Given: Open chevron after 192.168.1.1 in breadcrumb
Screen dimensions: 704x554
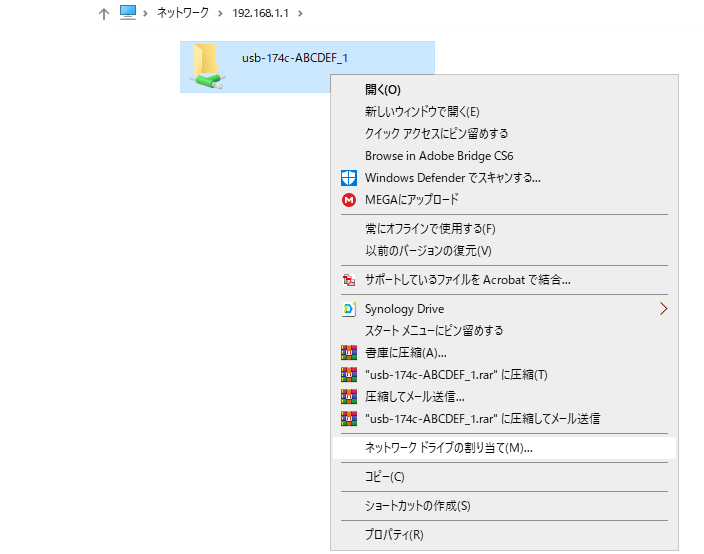Looking at the screenshot, I should pos(300,13).
